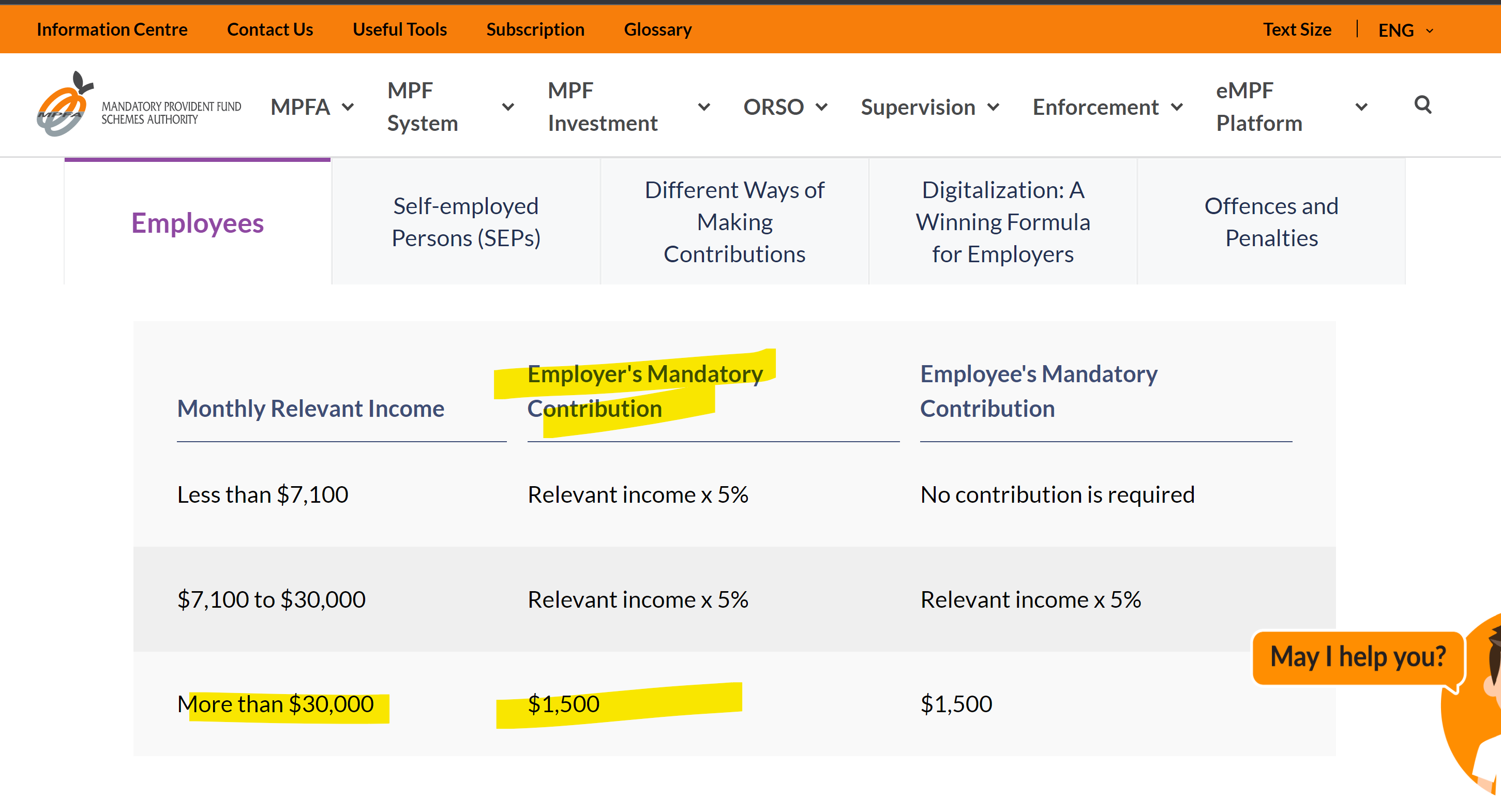Click the Text Size option
Screen dimensions: 1501x812
click(x=1297, y=29)
